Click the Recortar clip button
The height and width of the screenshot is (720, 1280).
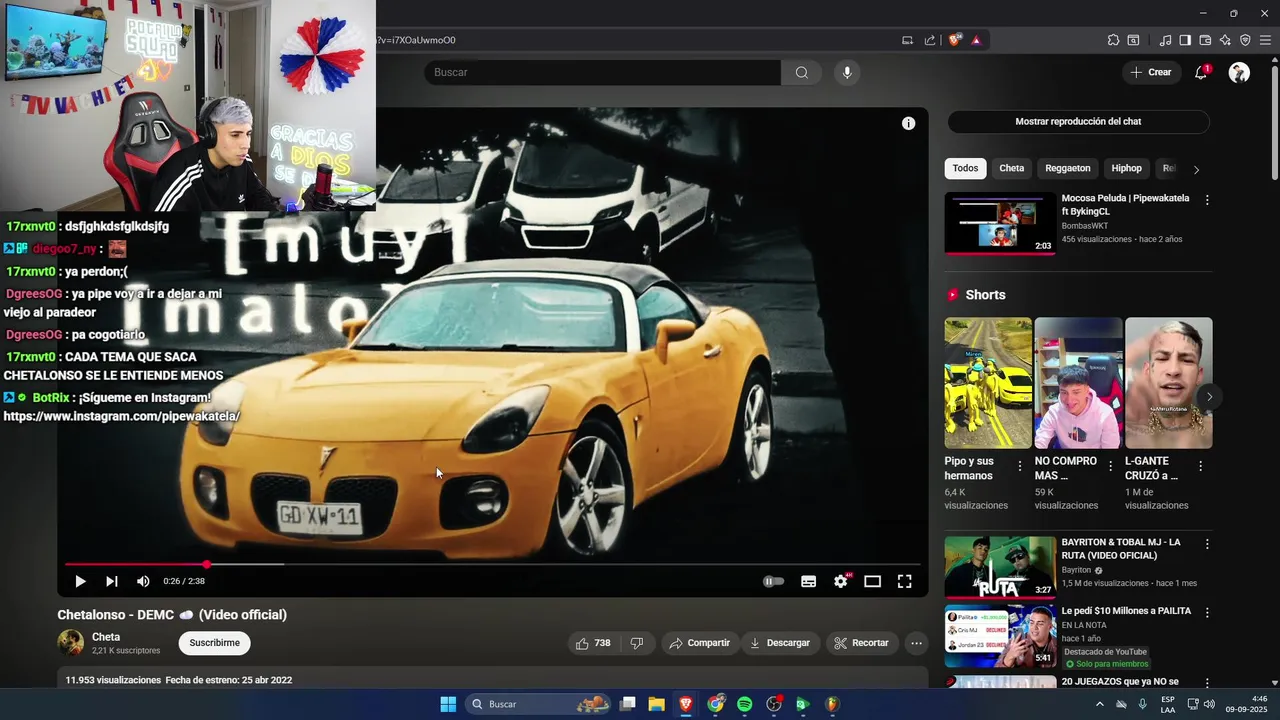(862, 643)
